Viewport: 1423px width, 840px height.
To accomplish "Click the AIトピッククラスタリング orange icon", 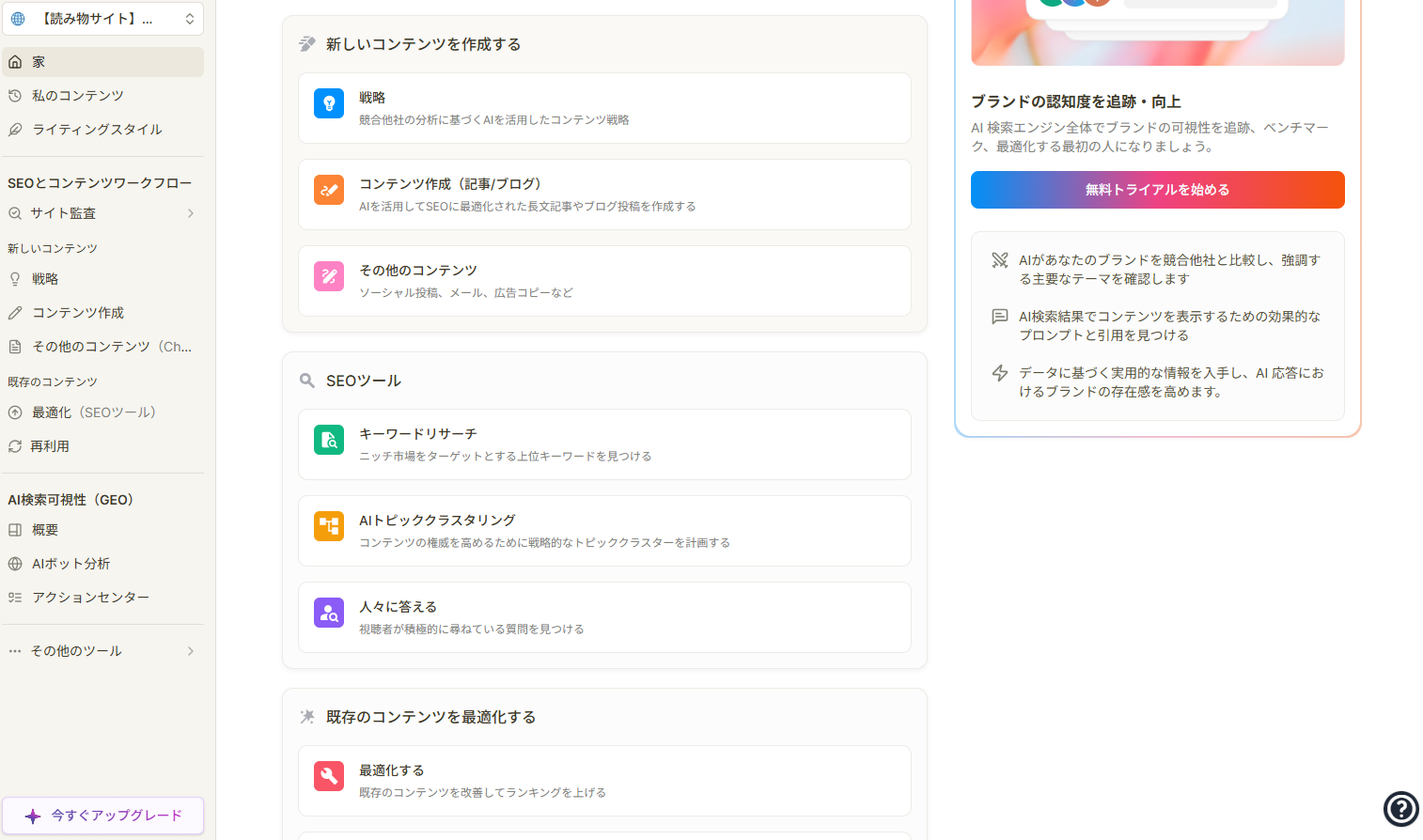I will [x=329, y=526].
